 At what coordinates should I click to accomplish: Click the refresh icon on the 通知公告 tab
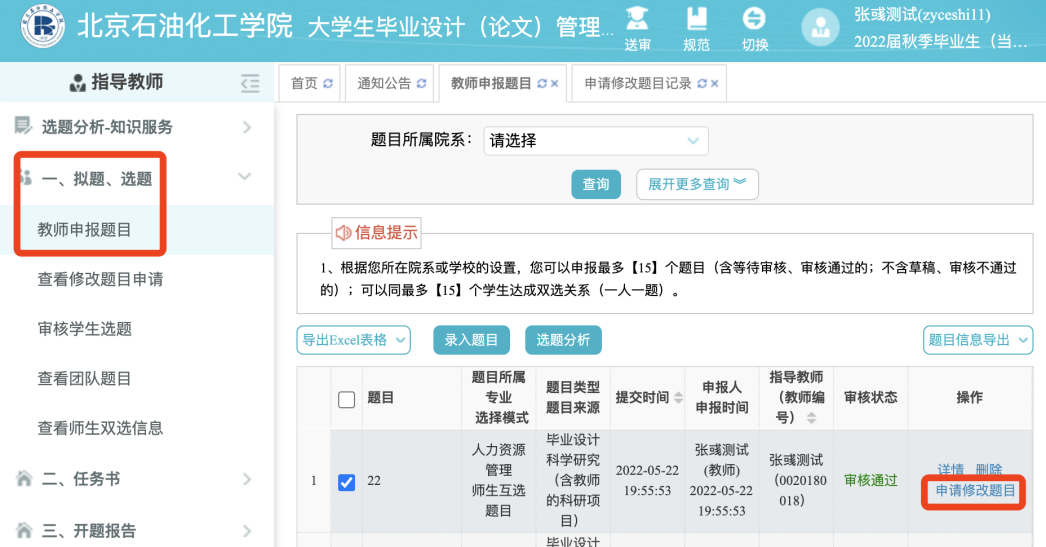[x=421, y=84]
